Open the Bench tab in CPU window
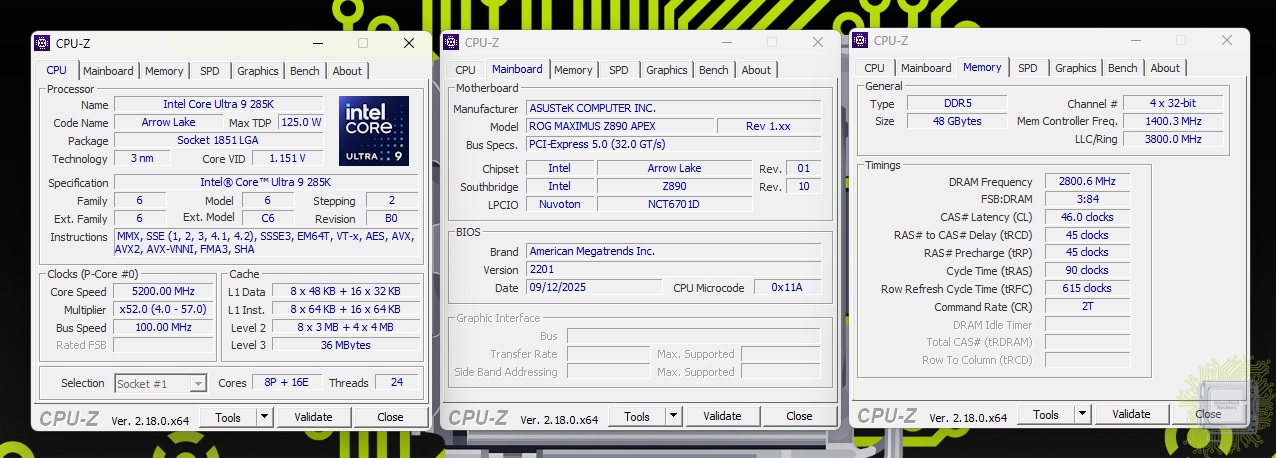The image size is (1276, 458). click(305, 71)
